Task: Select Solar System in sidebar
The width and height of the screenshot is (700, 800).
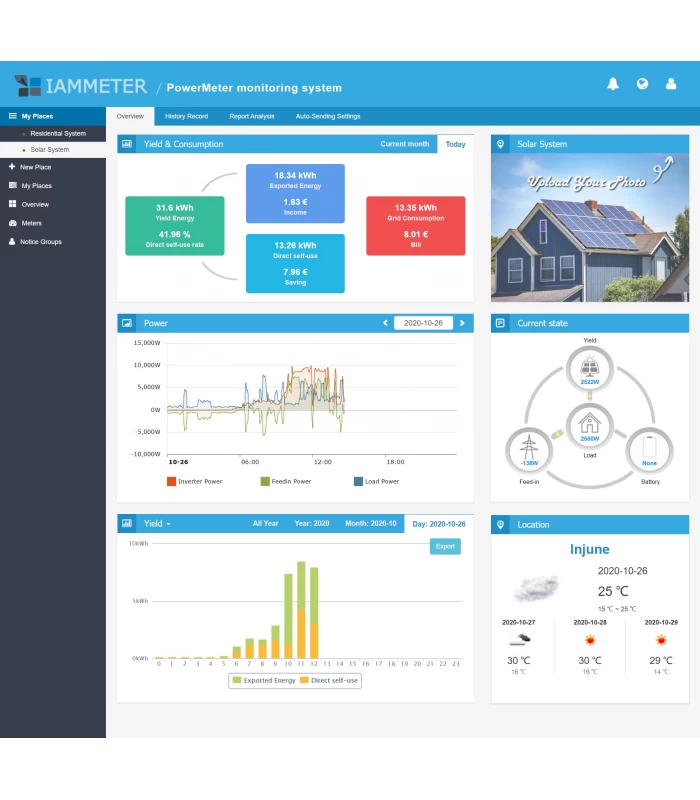Action: pyautogui.click(x=53, y=149)
